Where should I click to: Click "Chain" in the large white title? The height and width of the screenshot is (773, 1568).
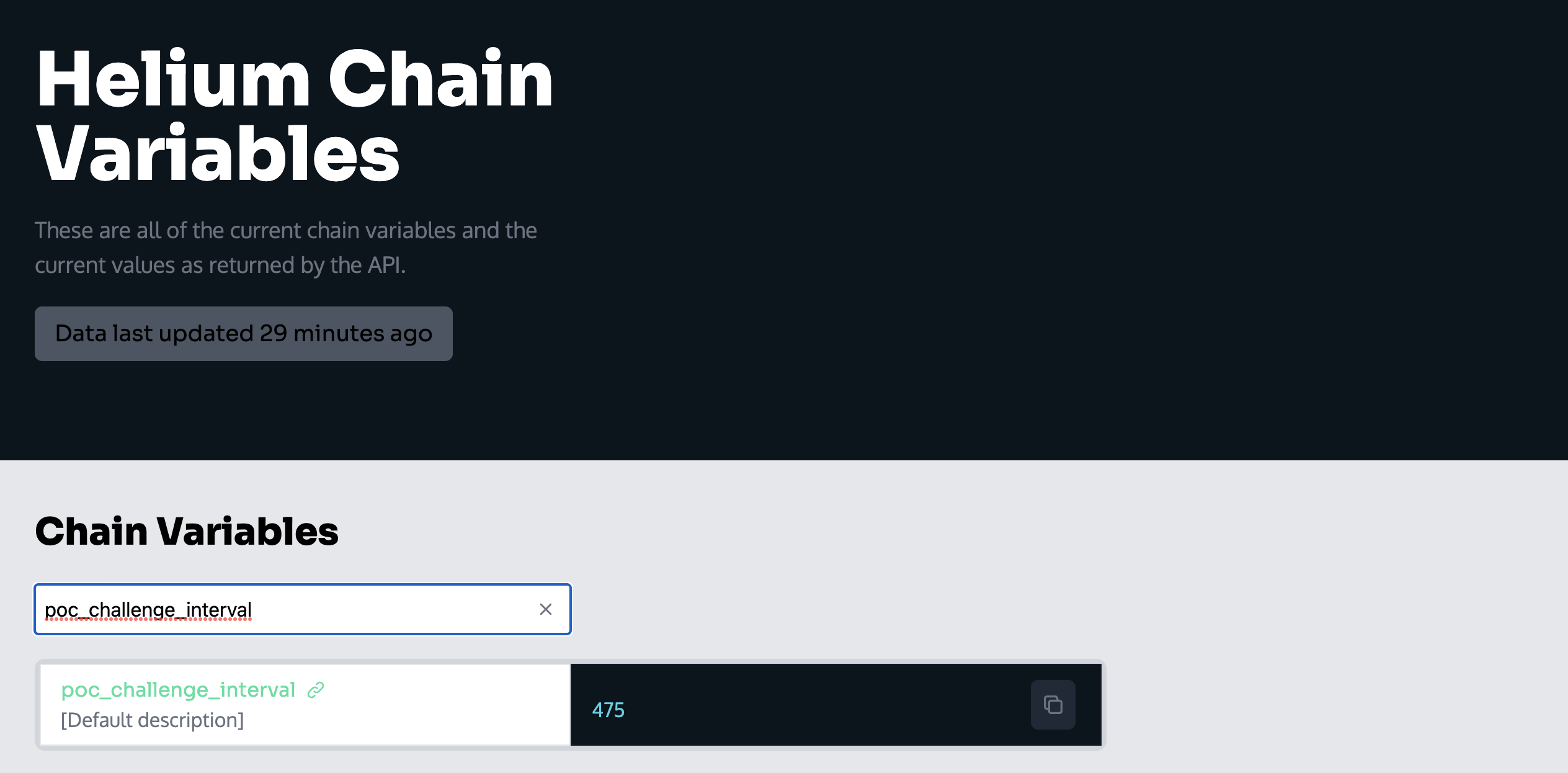coord(440,81)
